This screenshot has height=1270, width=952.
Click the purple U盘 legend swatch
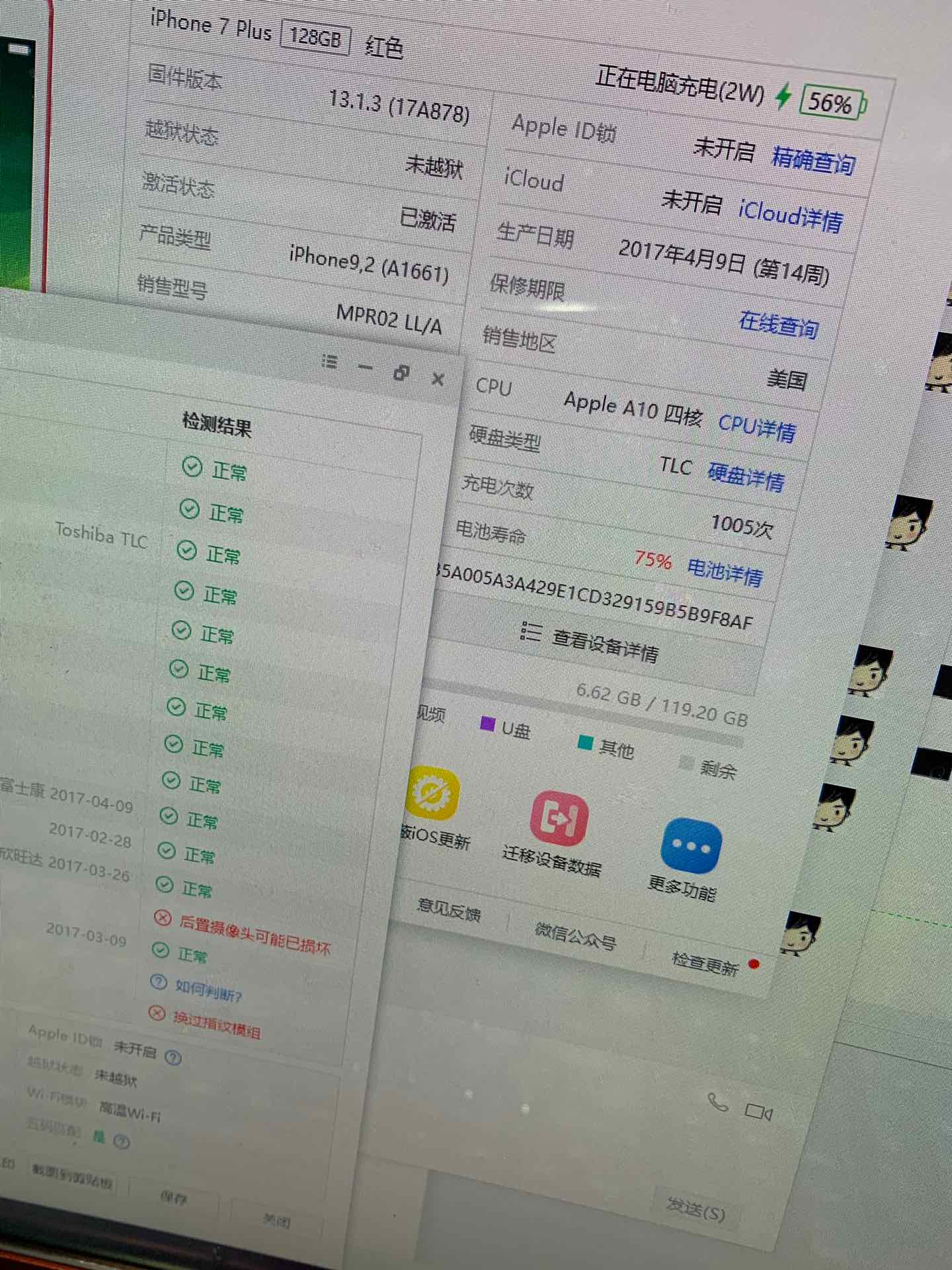(x=488, y=724)
